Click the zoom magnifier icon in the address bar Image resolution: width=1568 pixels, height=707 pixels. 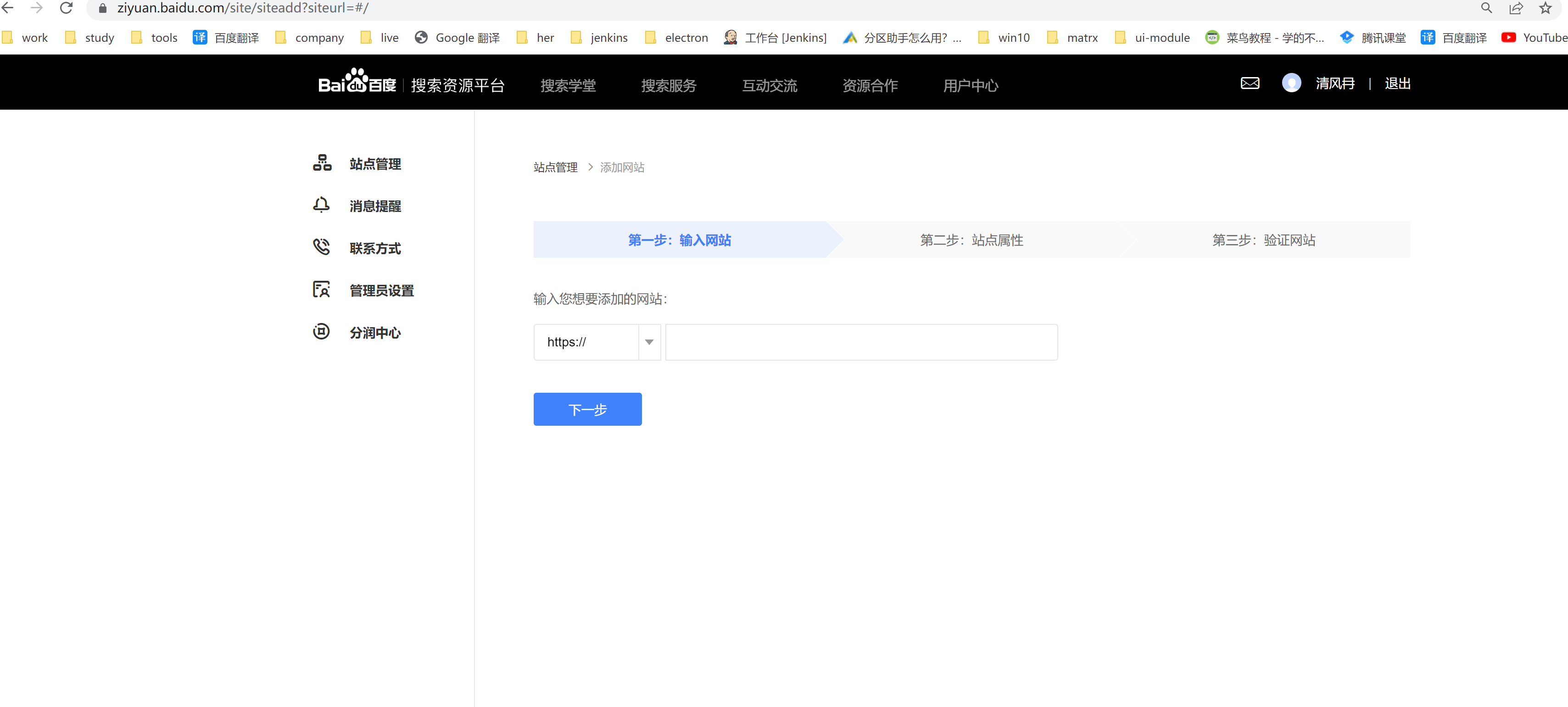point(1486,8)
